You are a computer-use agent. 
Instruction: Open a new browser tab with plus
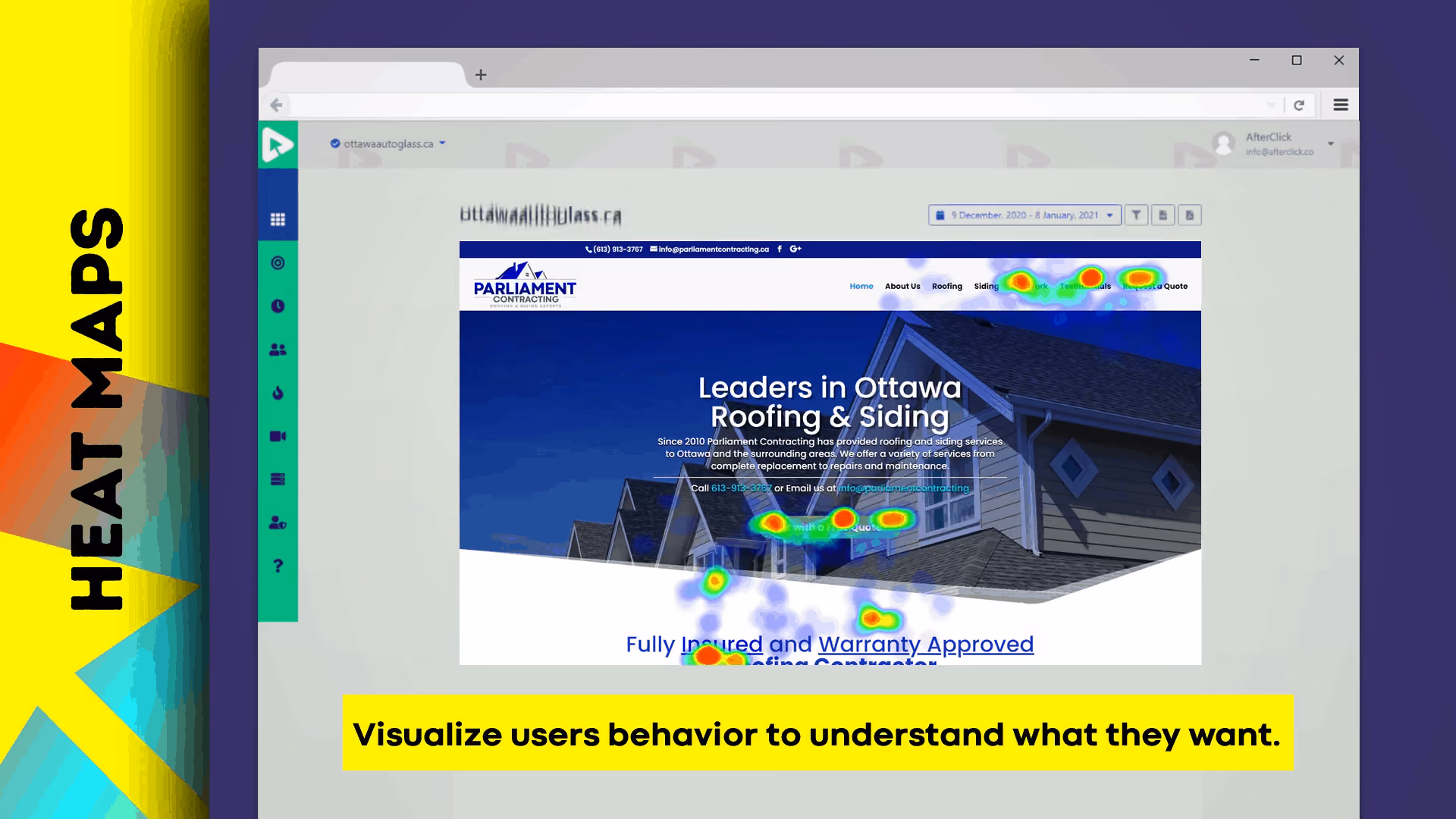pos(481,74)
